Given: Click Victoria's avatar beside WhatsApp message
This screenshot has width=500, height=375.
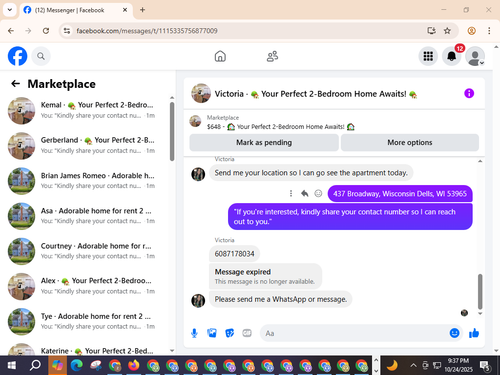Looking at the screenshot, I should click(x=198, y=300).
